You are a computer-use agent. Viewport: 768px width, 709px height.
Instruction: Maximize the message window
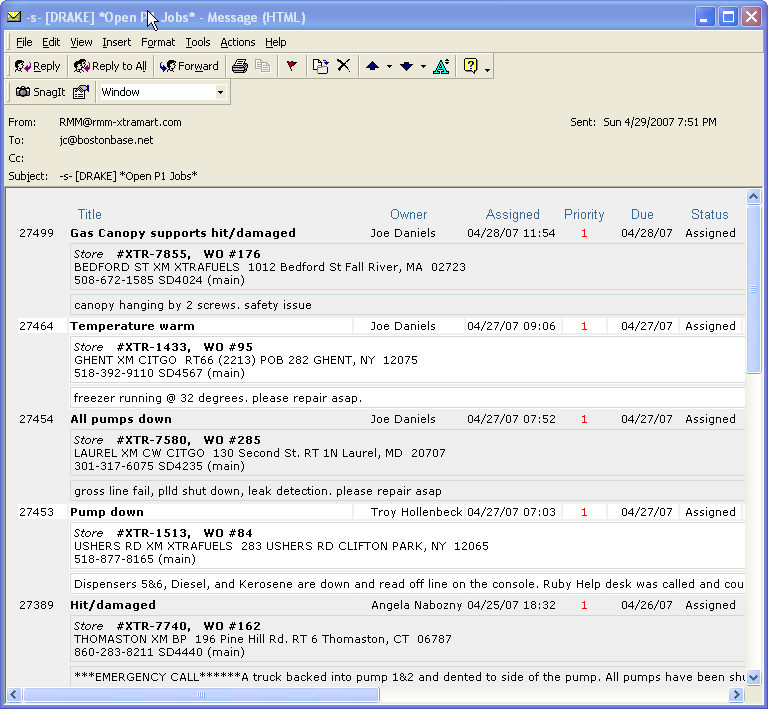tap(728, 17)
